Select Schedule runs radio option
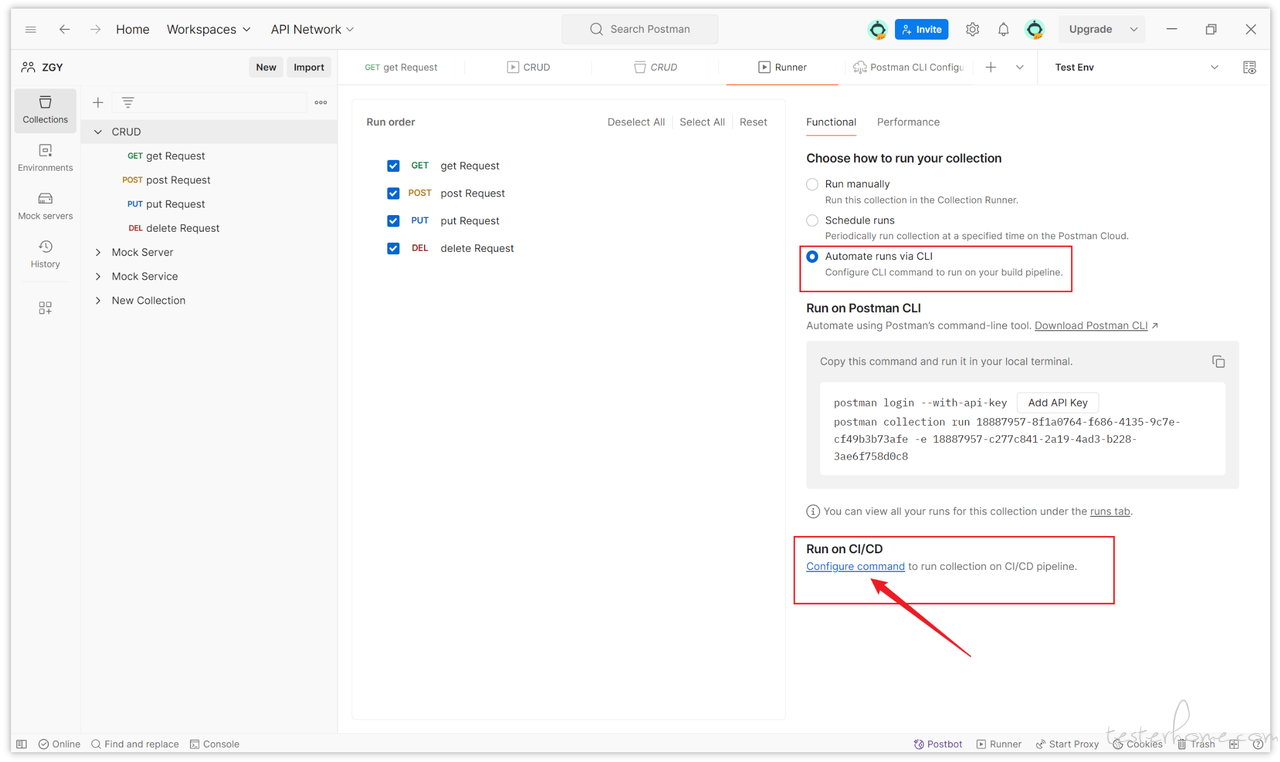Viewport: 1280px width, 762px height. [812, 220]
